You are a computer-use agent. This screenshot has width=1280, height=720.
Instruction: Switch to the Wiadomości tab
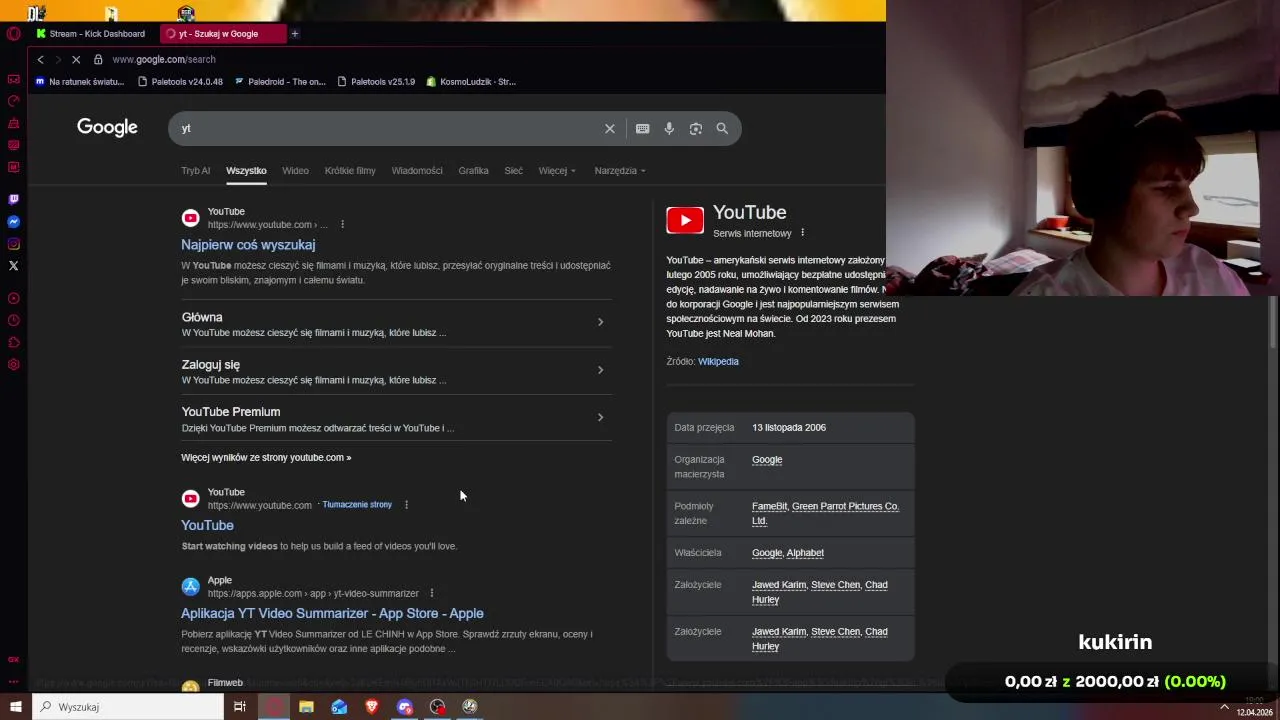(x=417, y=170)
